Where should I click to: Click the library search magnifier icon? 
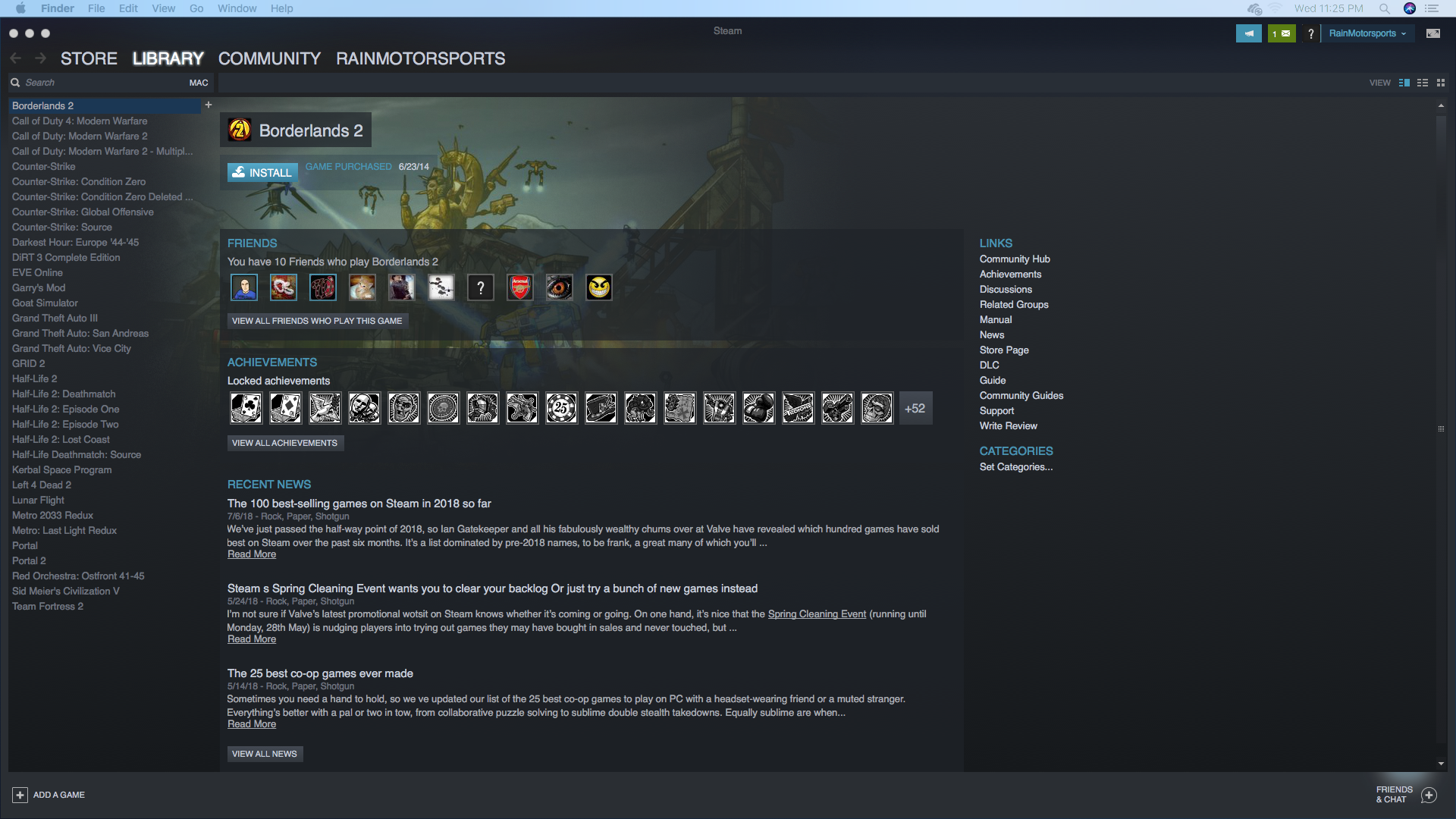click(x=15, y=83)
